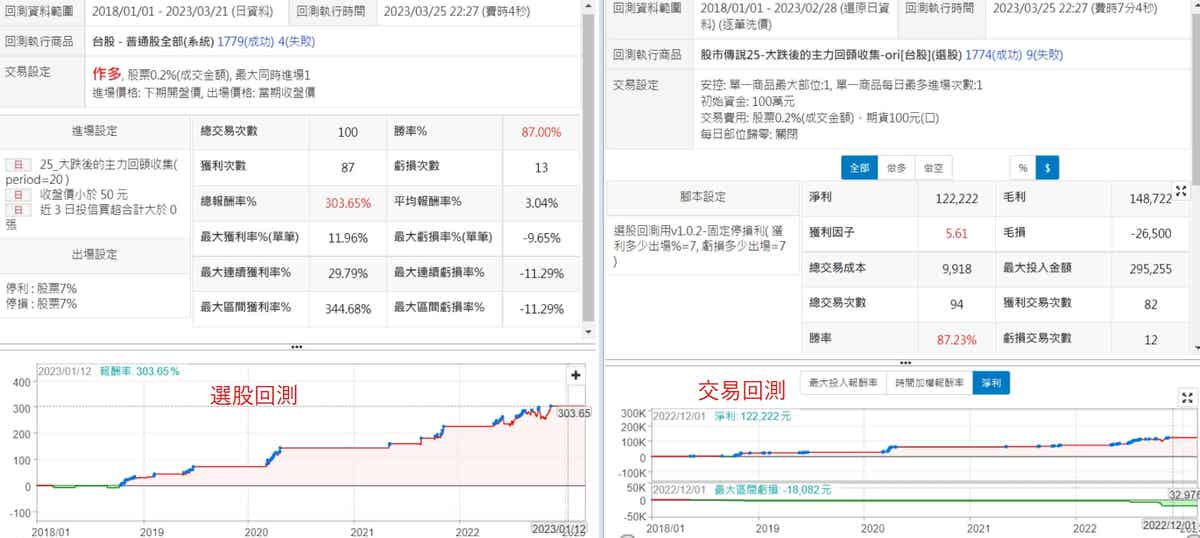
Task: Click the left panel splitter dots handle
Action: [x=296, y=346]
